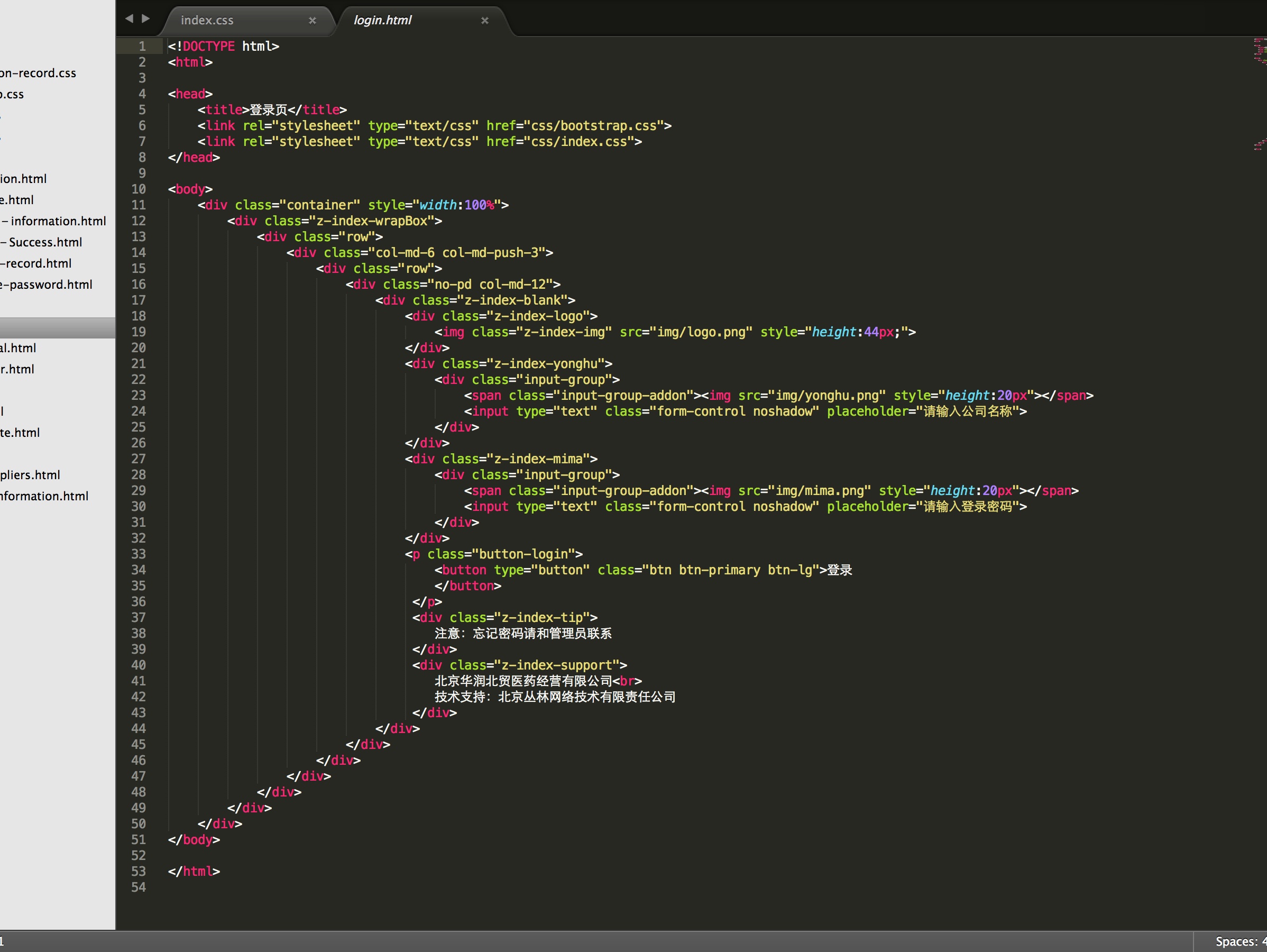Screen dimensions: 1267x952
Task: Select the login.html tab
Action: 383,20
